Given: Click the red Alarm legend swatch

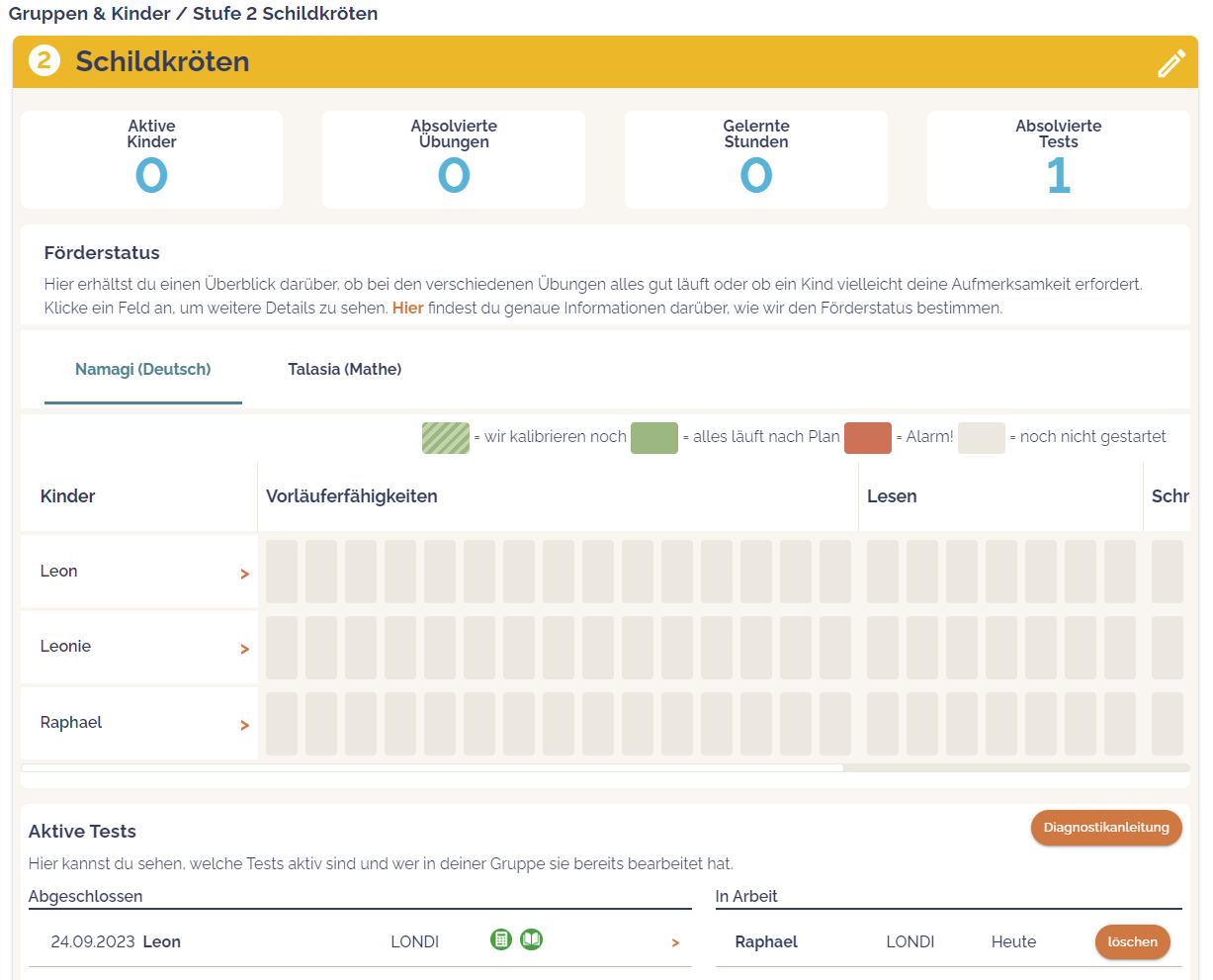Looking at the screenshot, I should pos(867,438).
